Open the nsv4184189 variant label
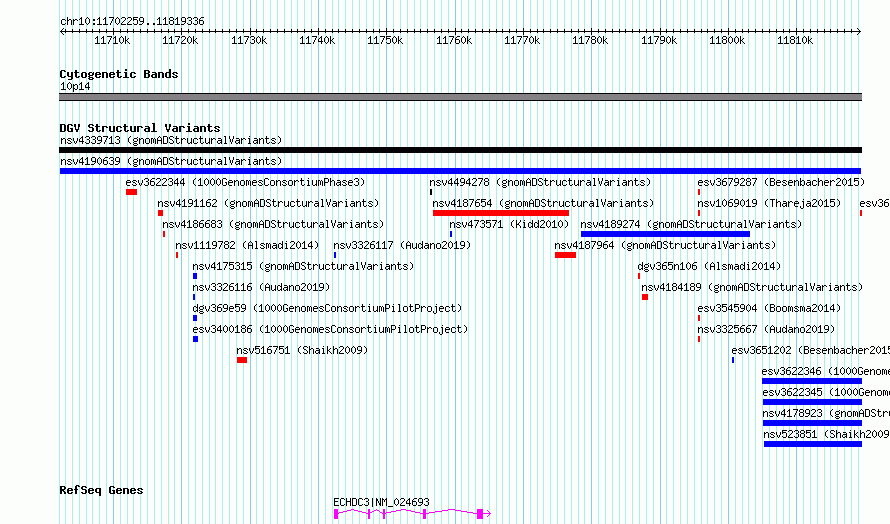This screenshot has width=890, height=524. click(x=752, y=287)
